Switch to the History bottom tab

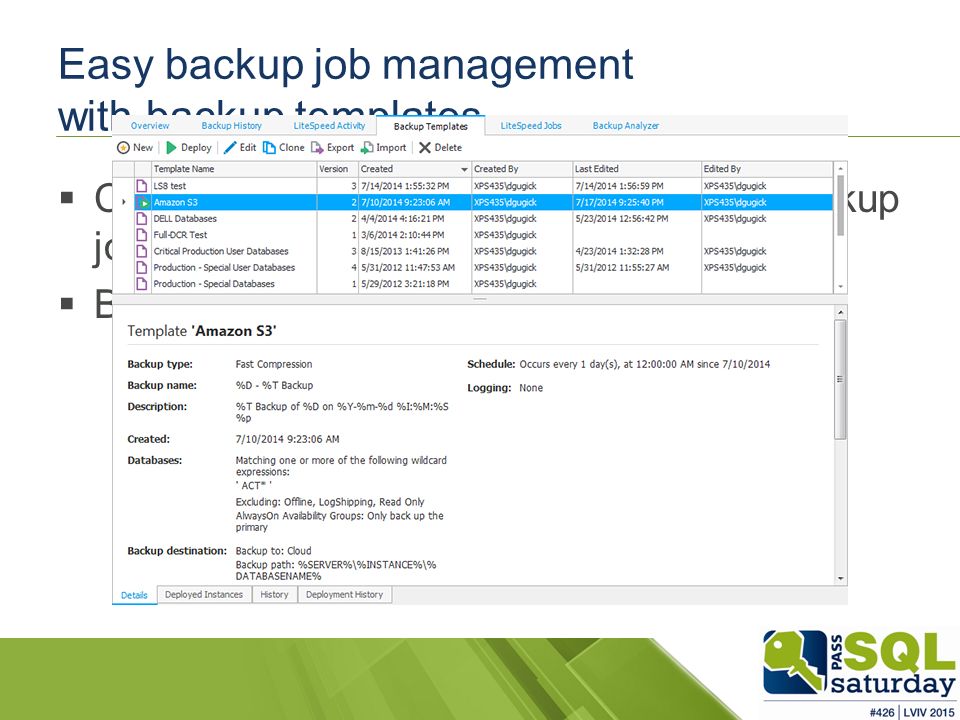(x=274, y=594)
